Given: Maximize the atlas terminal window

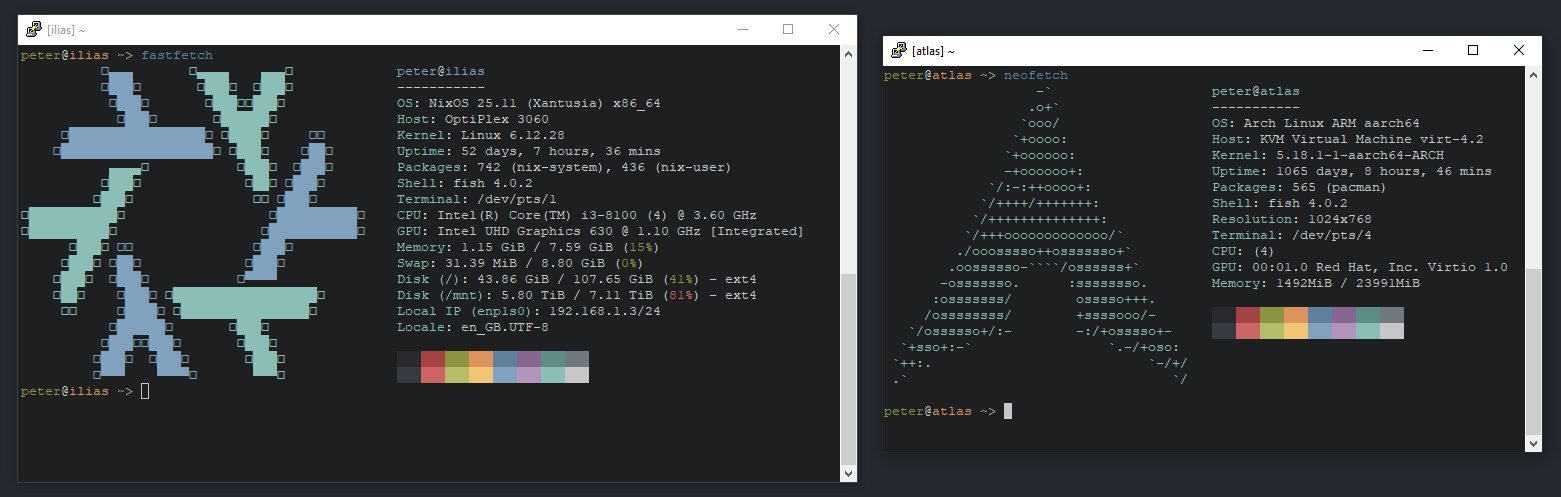Looking at the screenshot, I should (1473, 50).
